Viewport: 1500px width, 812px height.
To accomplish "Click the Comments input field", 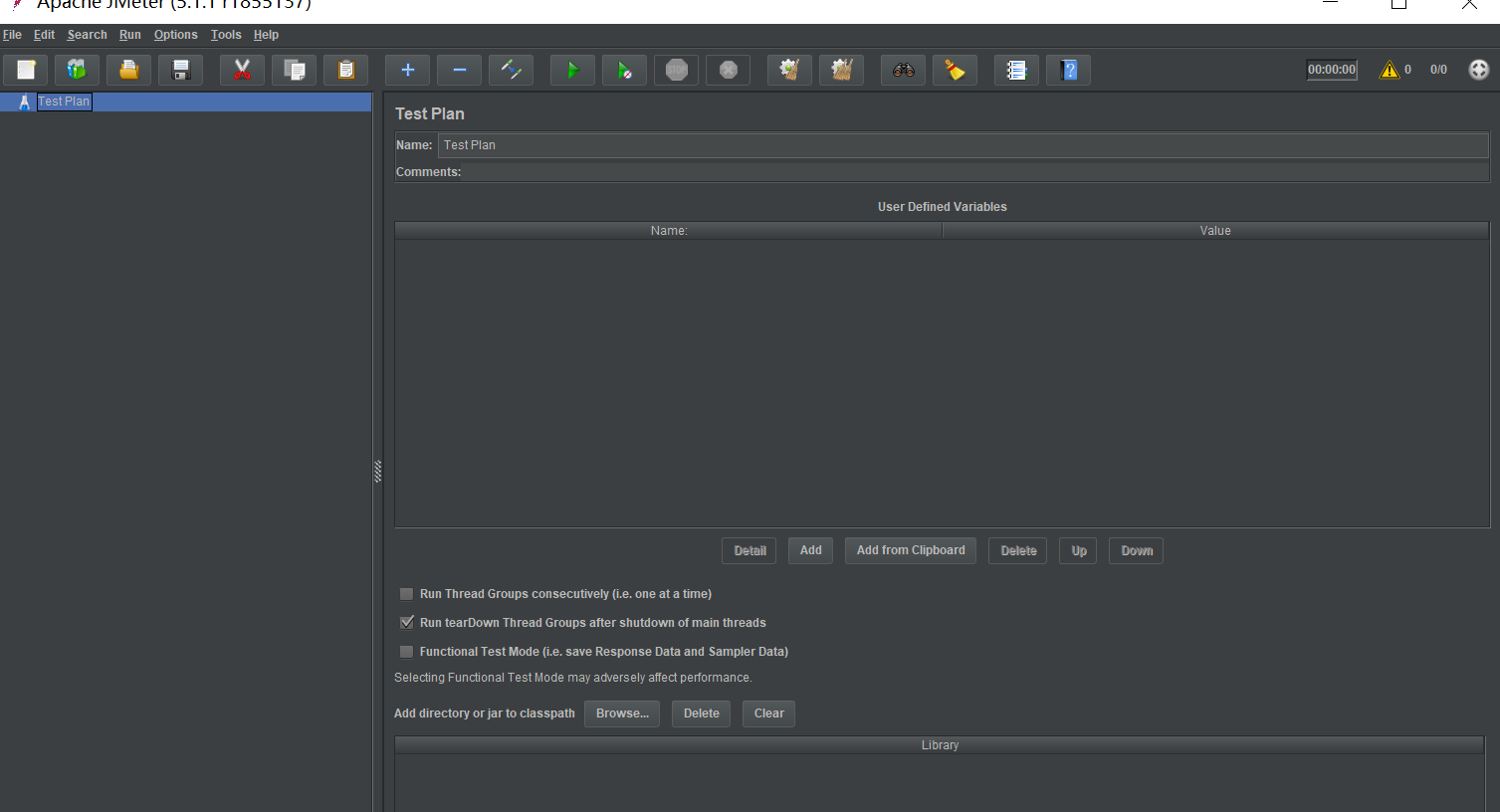I will point(976,172).
